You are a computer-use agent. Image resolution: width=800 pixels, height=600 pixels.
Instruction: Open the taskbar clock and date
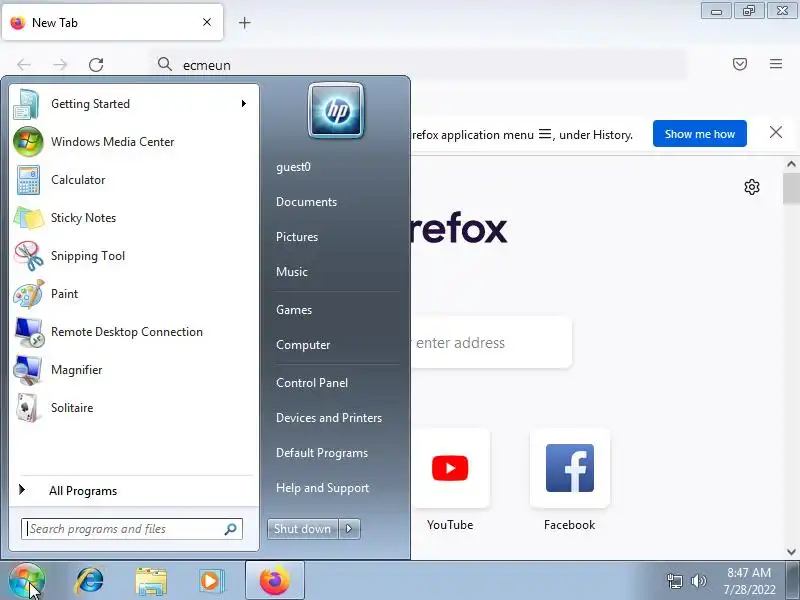coord(749,581)
